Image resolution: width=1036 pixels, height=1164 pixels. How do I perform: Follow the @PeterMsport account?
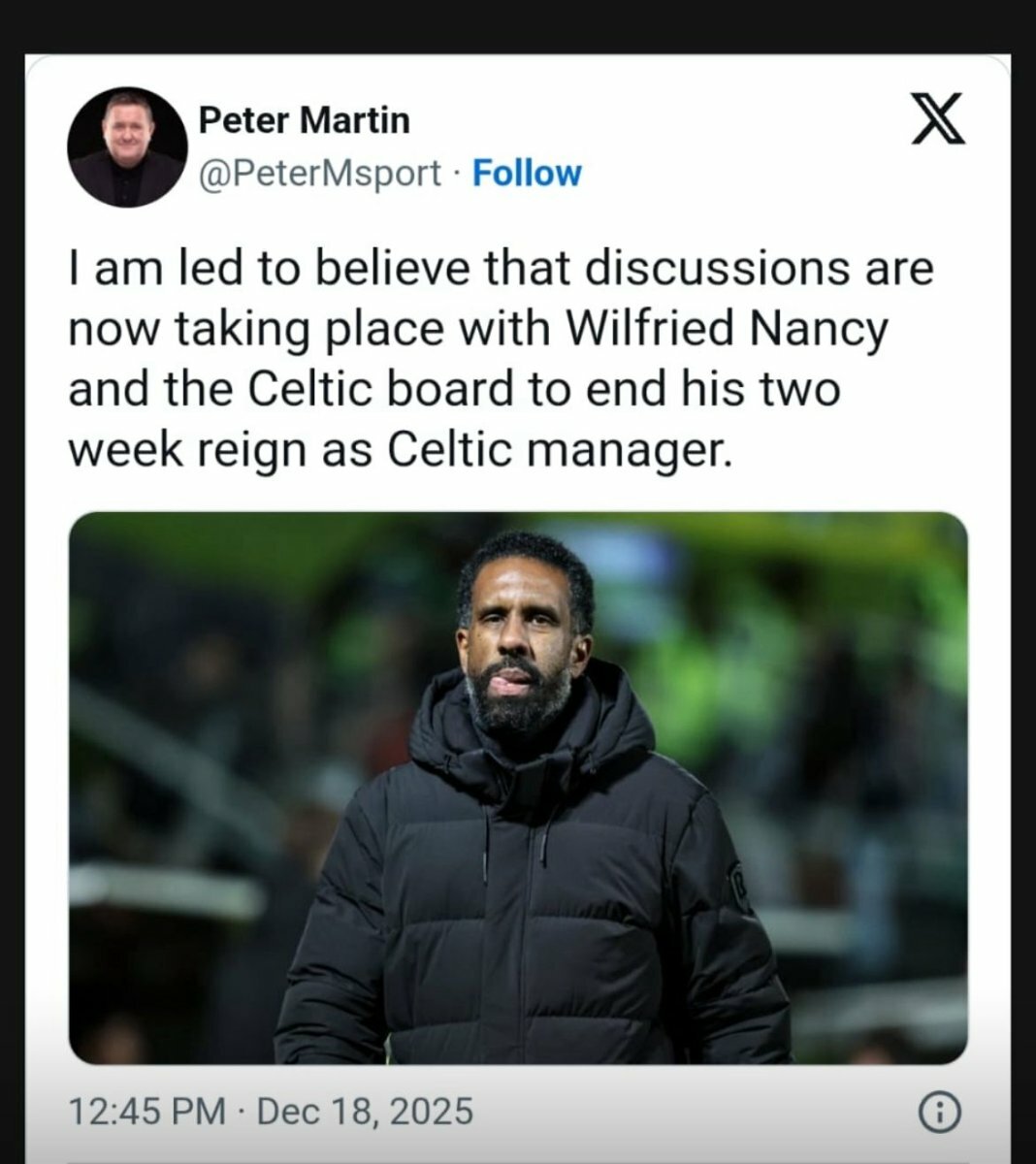pyautogui.click(x=526, y=173)
